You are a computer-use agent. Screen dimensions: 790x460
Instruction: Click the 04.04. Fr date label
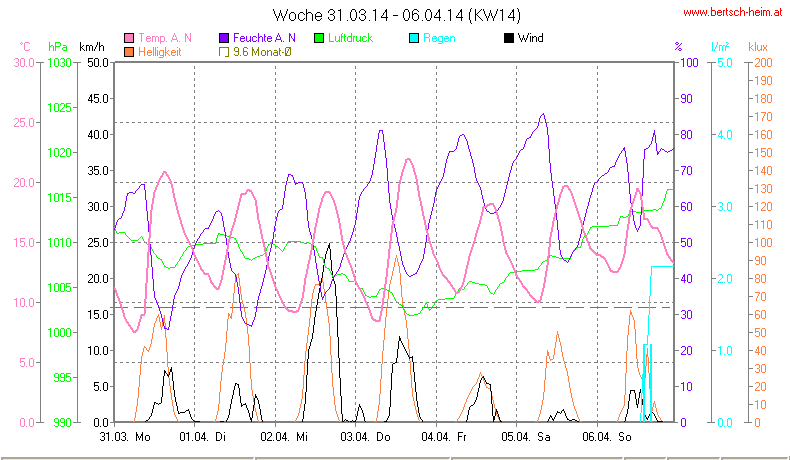pos(444,437)
